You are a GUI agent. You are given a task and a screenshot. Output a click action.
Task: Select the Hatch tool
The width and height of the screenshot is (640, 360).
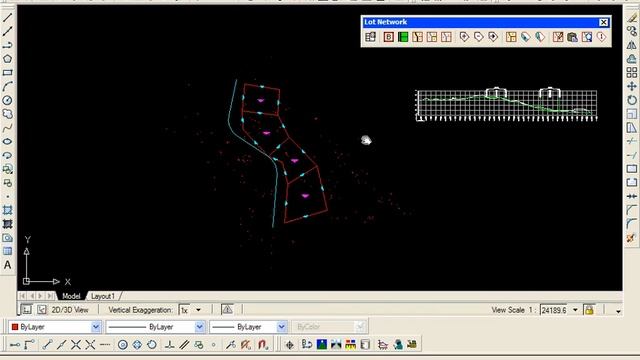(7, 210)
